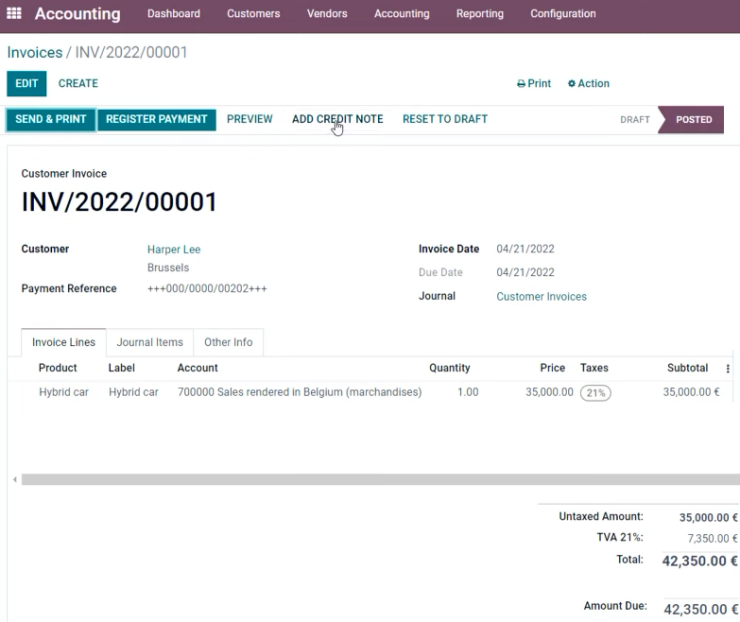Click the Amount Due 42,350.00 € value
Screen dimensions: 740x622
[x=701, y=609]
